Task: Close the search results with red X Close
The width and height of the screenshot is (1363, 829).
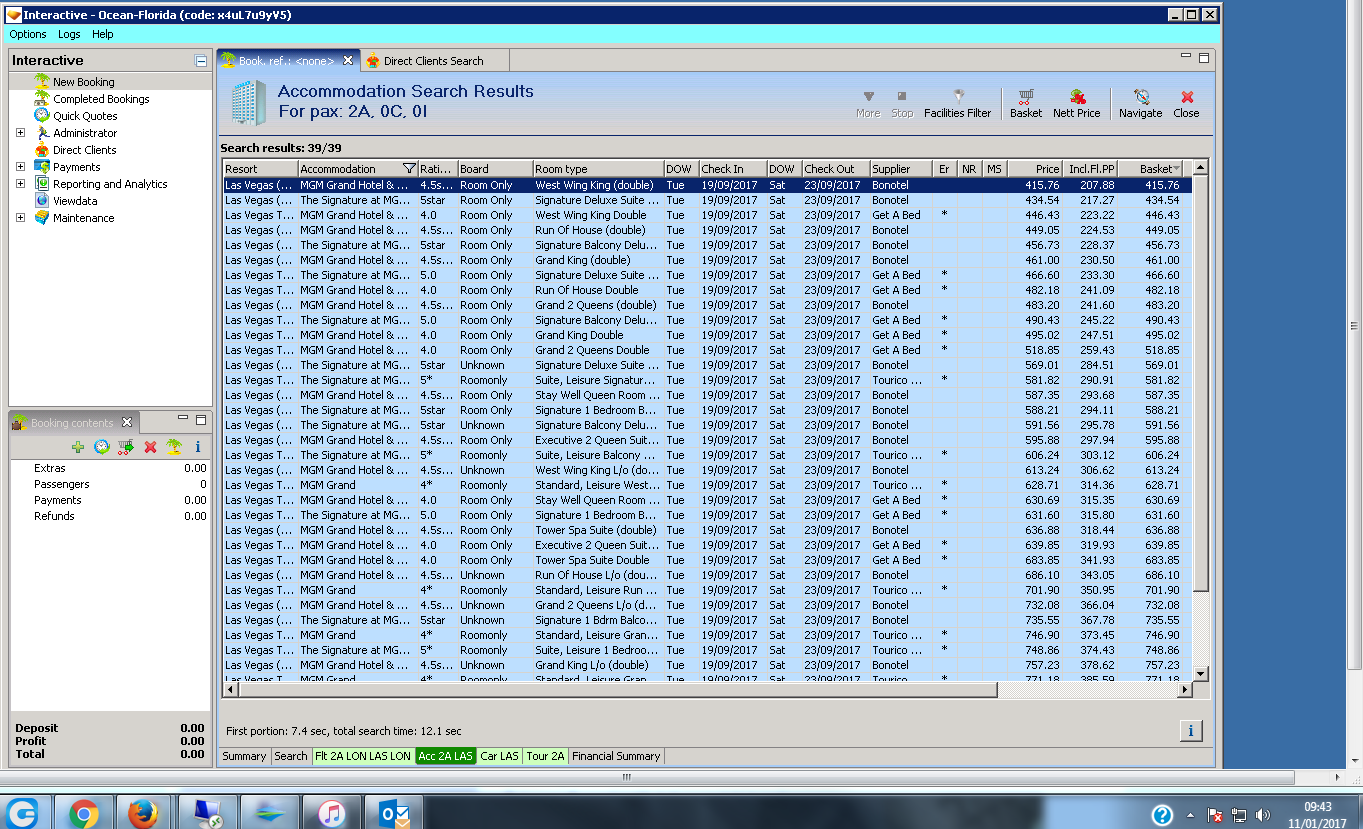Action: (x=1187, y=103)
